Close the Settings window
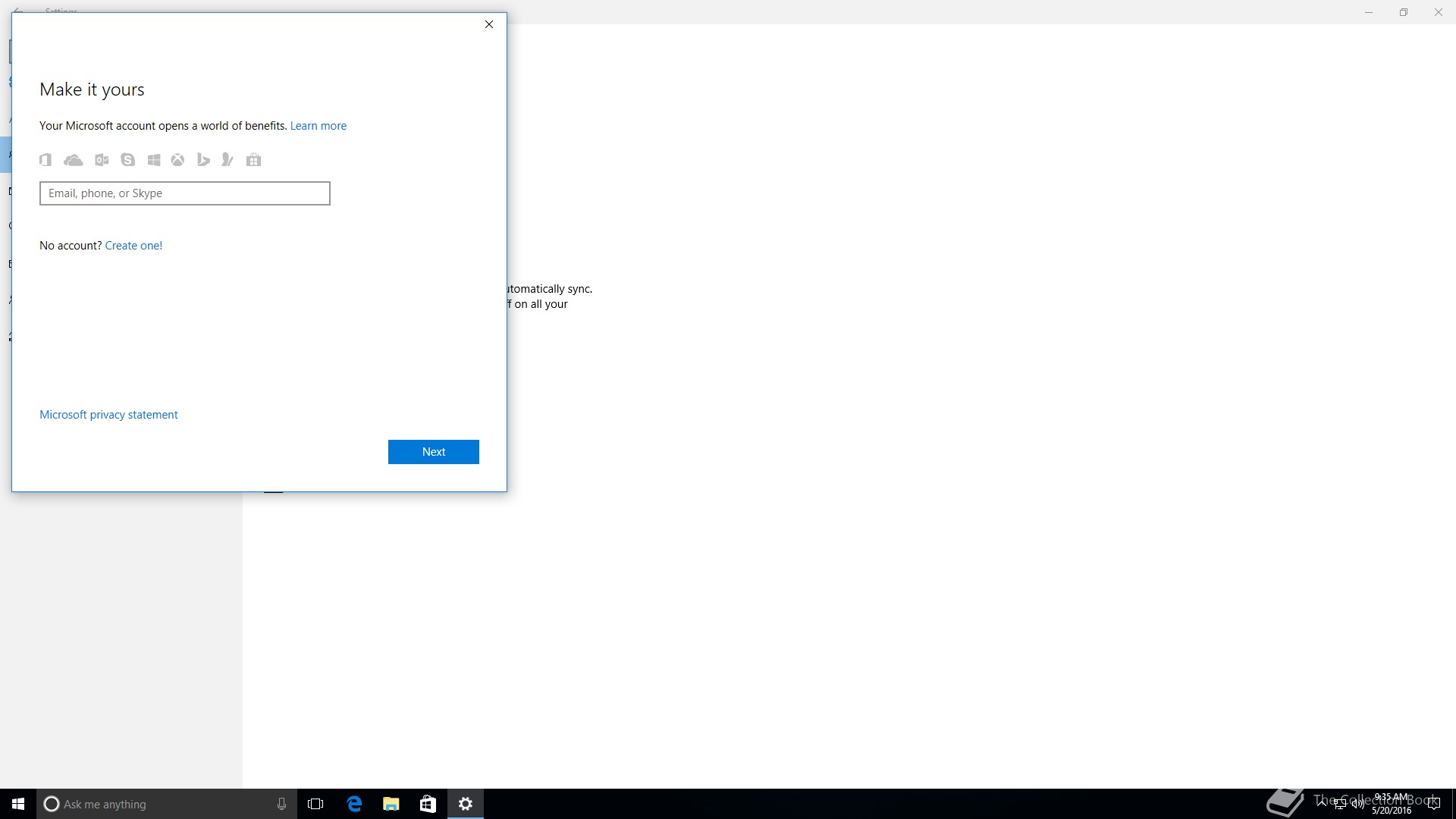 coord(1439,12)
